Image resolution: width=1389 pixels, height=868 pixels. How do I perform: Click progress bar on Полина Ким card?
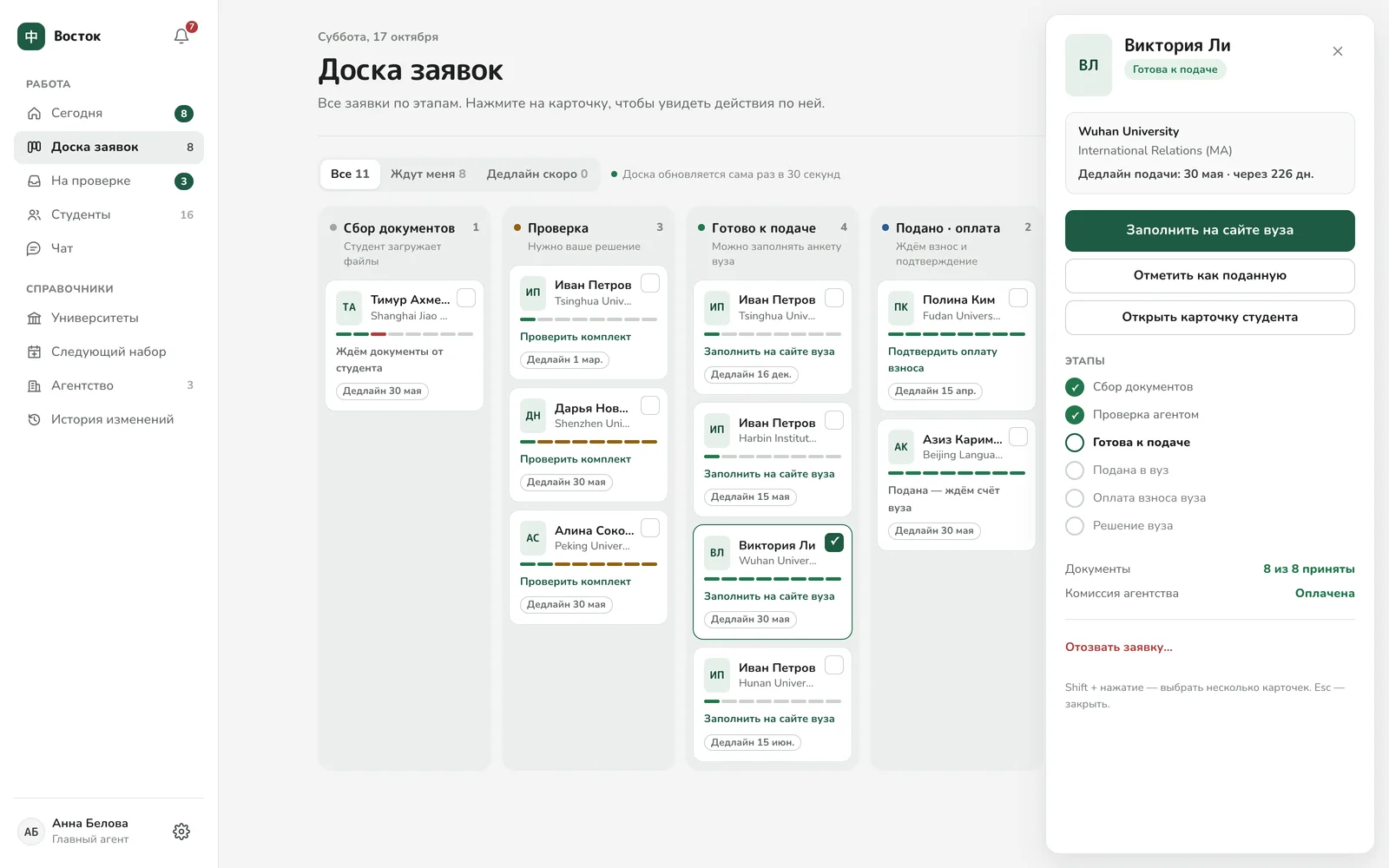[x=957, y=334]
